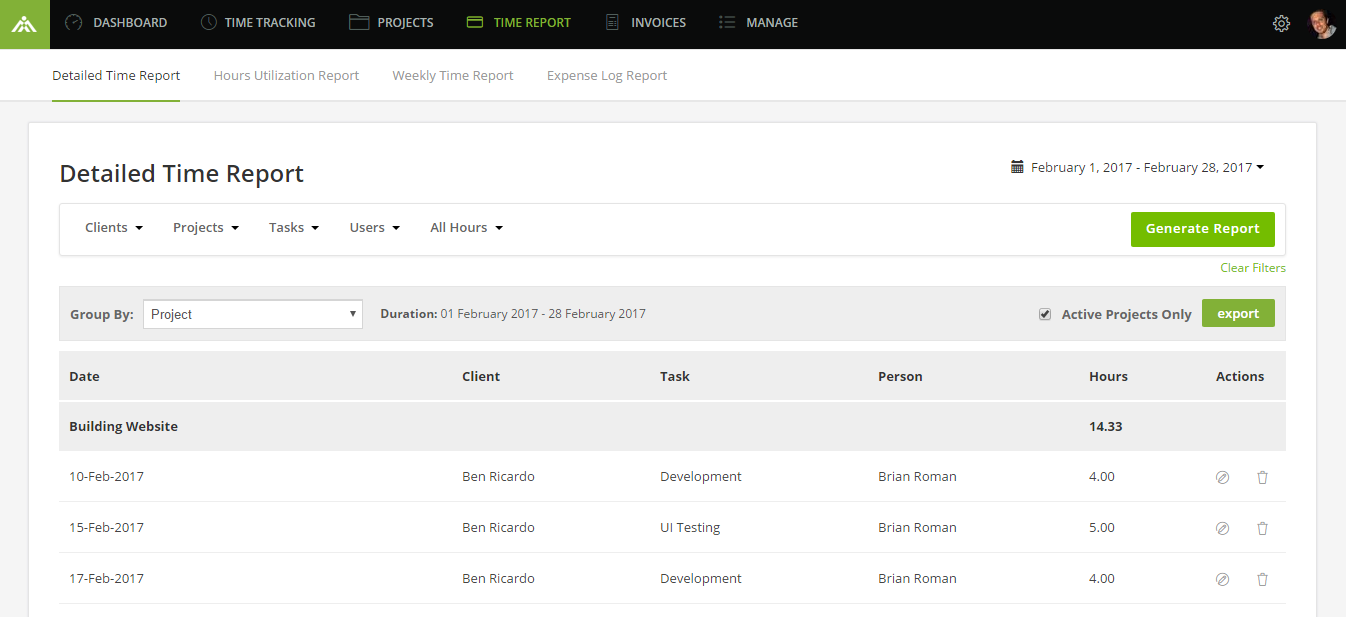
Task: Open the Group By Project select box
Action: pos(253,314)
